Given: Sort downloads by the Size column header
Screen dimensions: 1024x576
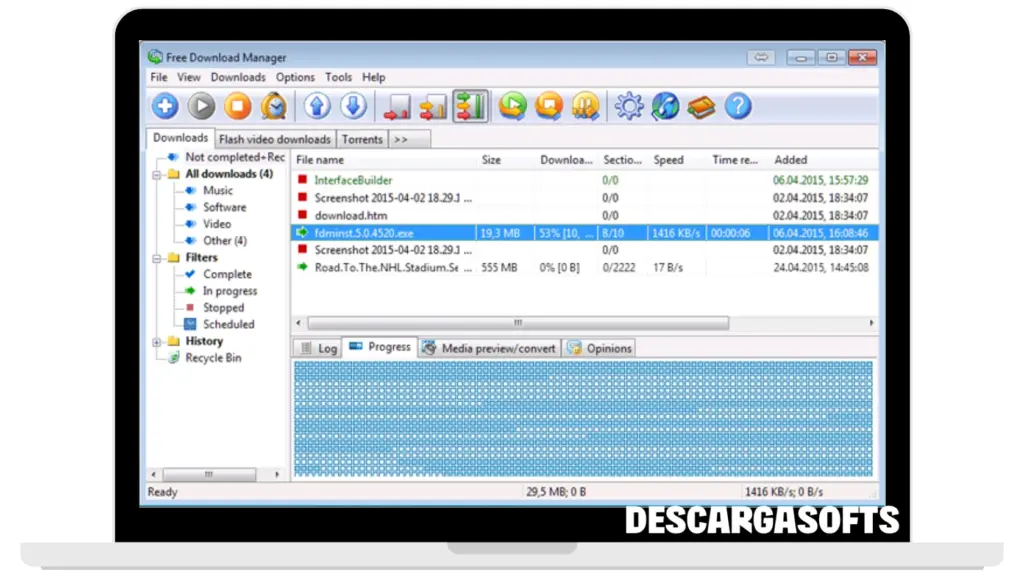Looking at the screenshot, I should (x=491, y=160).
